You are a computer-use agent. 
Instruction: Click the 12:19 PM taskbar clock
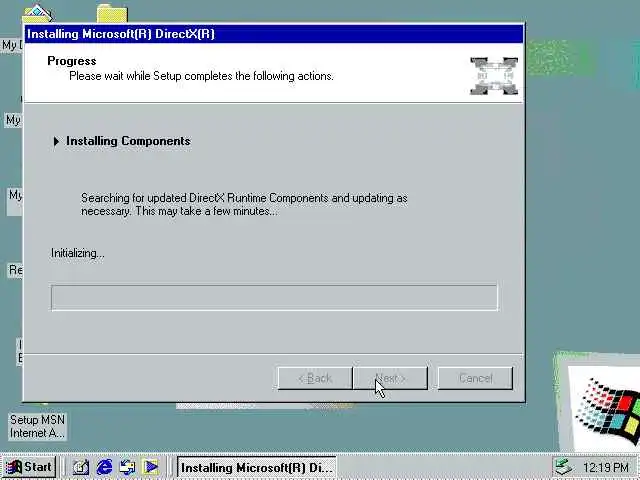pyautogui.click(x=606, y=467)
